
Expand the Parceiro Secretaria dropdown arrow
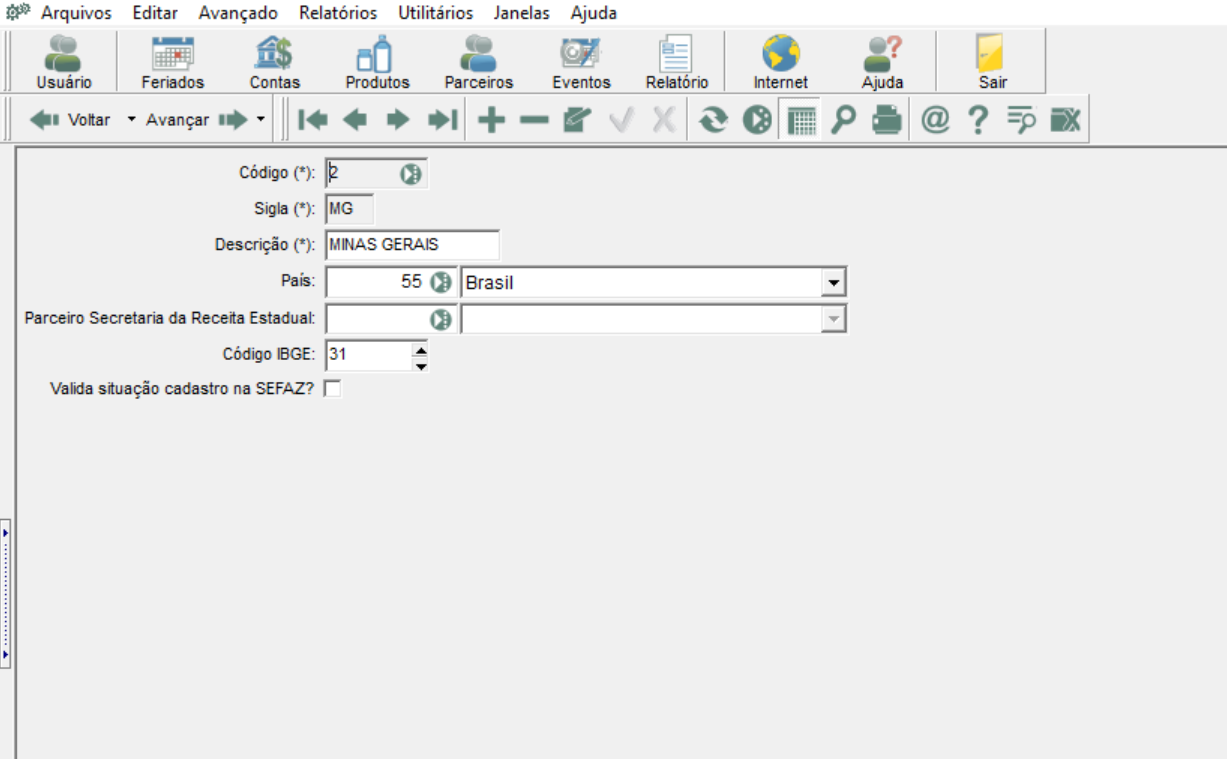pyautogui.click(x=833, y=320)
